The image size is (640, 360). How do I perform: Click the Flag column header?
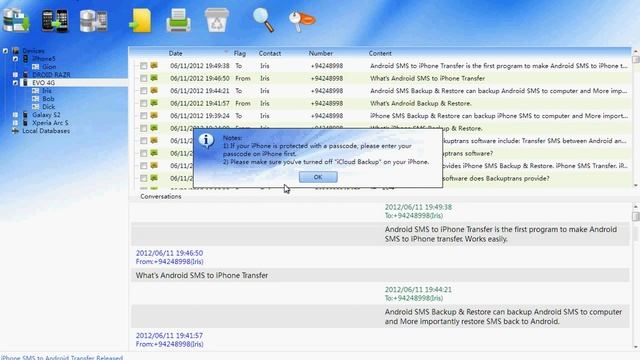pos(240,53)
